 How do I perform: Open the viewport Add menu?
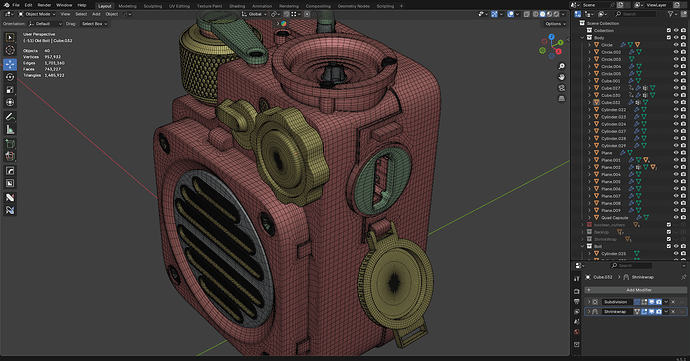click(x=96, y=14)
